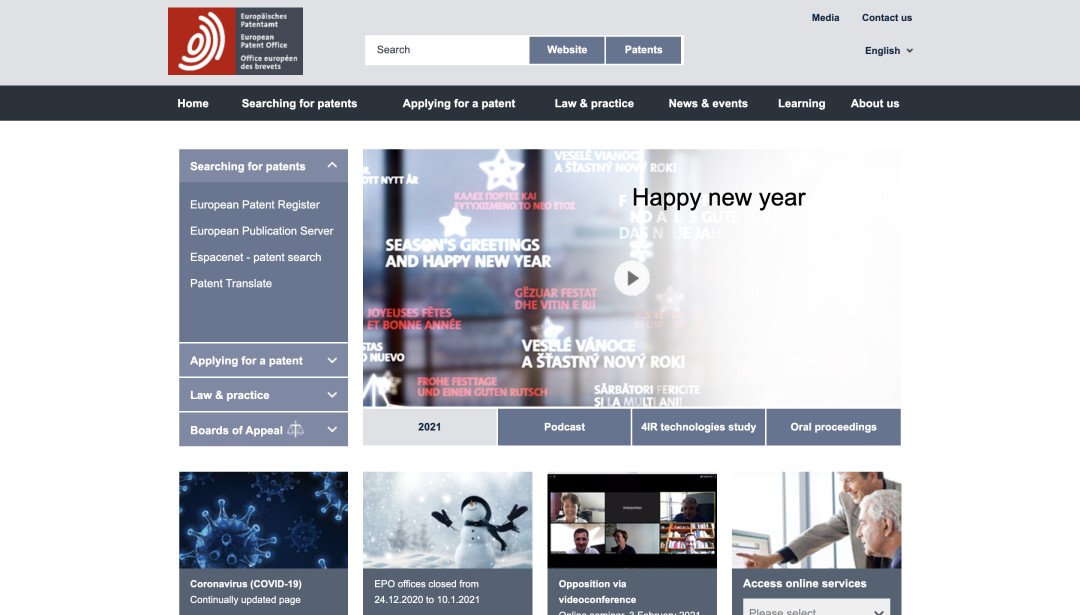This screenshot has height=615, width=1080.
Task: Open Opposition via videoconference card title
Action: pyautogui.click(x=597, y=592)
